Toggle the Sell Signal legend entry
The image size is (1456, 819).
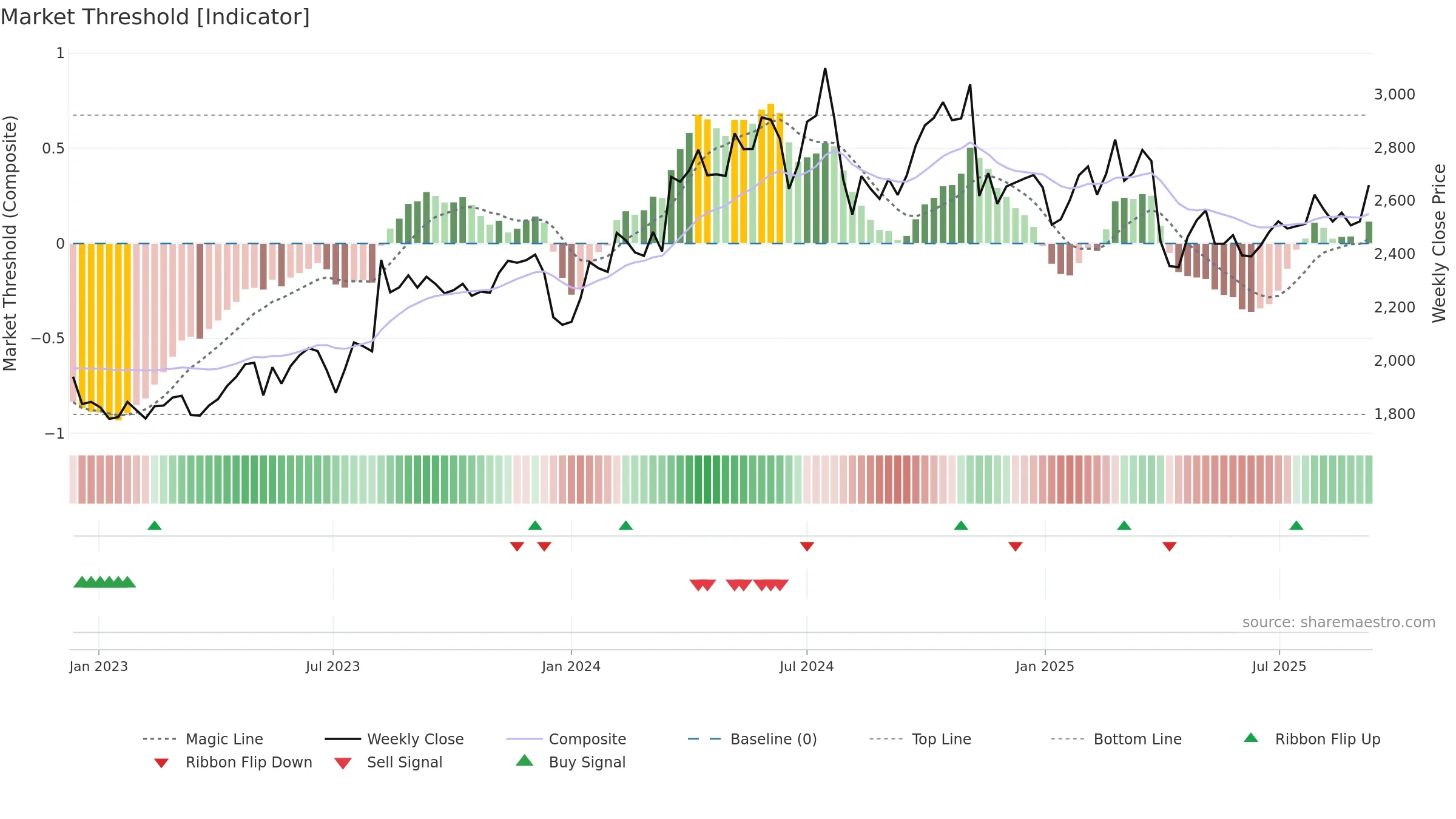point(388,762)
